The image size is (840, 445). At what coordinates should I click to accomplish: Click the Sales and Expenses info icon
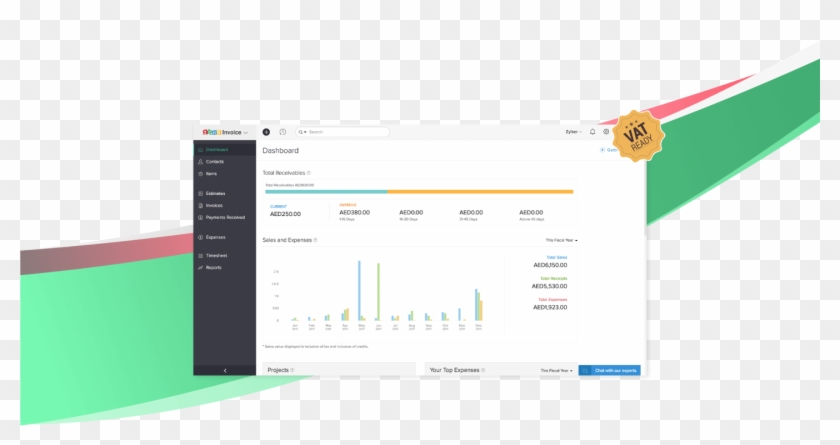pos(316,240)
